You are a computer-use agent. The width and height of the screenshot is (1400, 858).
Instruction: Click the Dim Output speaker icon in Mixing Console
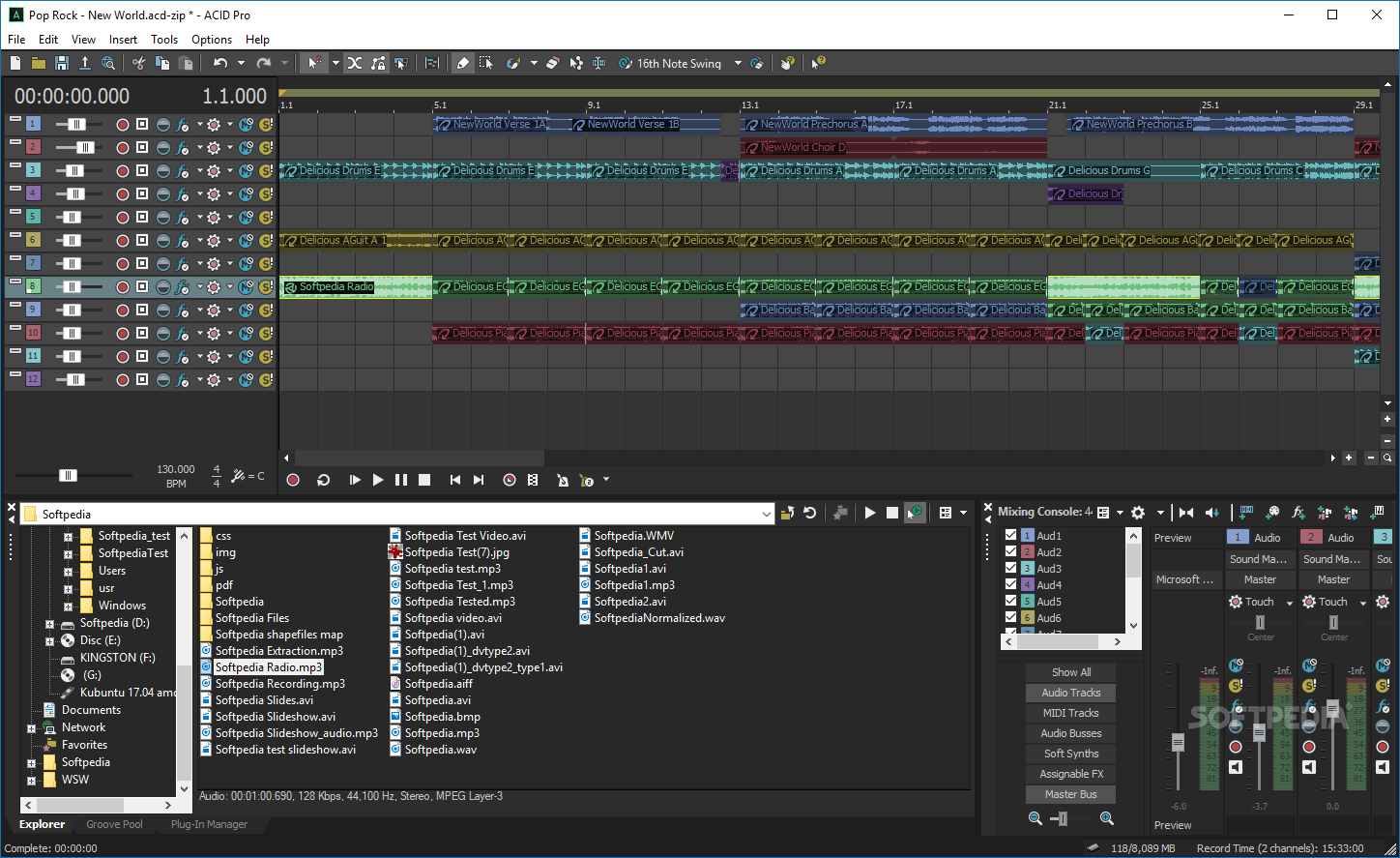(x=1212, y=513)
